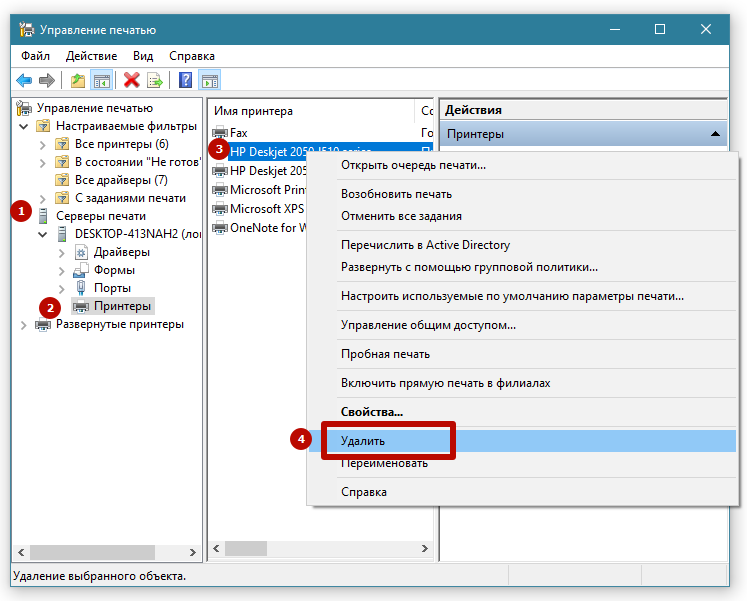The width and height of the screenshot is (747, 601).
Task: Toggle the show/hide Action pane icon
Action: point(209,80)
